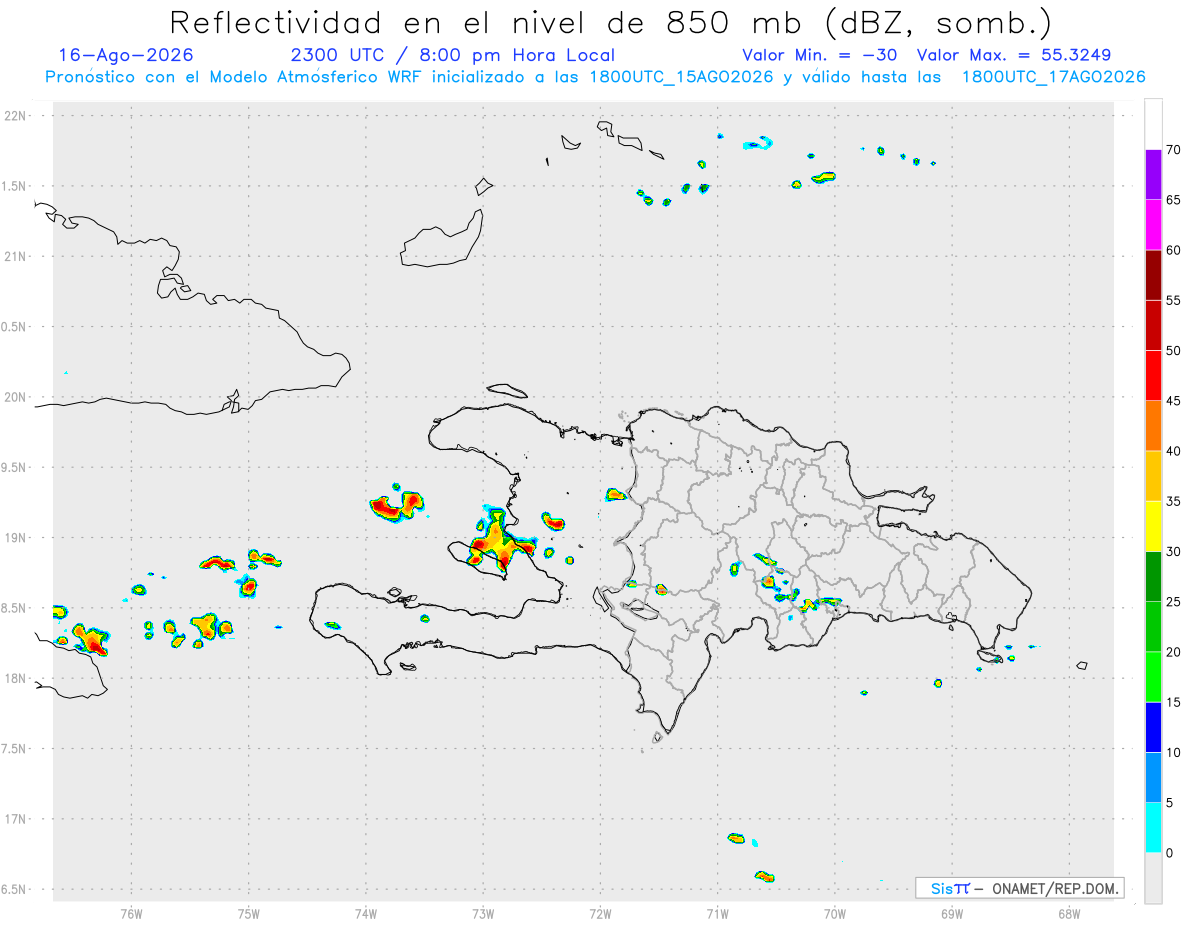Select the '2300 UTC / 8:00 pm Hora Local' text

pos(452,55)
